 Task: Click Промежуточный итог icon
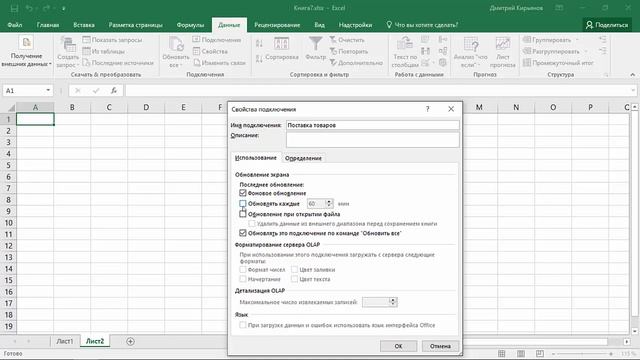pyautogui.click(x=527, y=62)
